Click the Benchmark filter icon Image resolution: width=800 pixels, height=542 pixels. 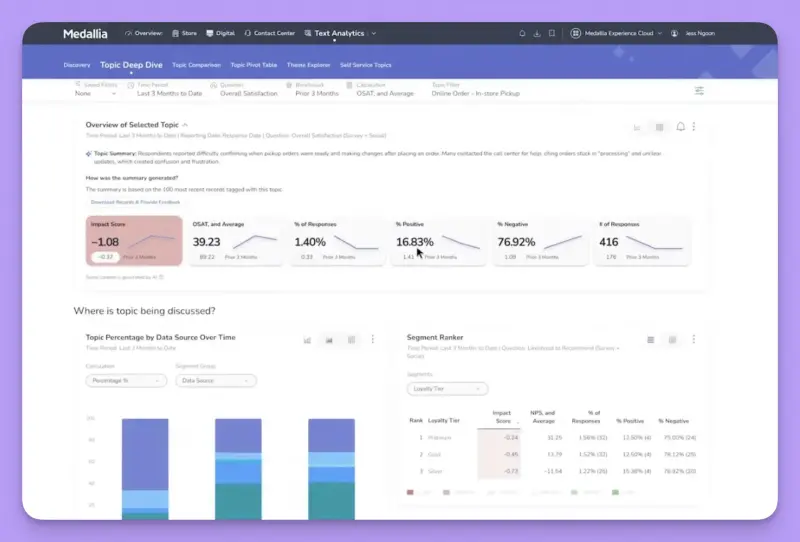coord(289,85)
